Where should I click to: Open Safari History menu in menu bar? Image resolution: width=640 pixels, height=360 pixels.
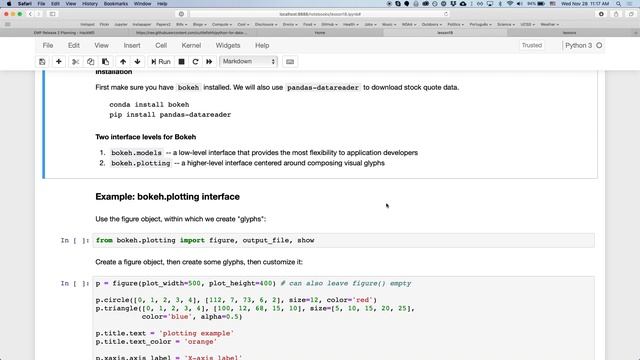pos(90,4)
